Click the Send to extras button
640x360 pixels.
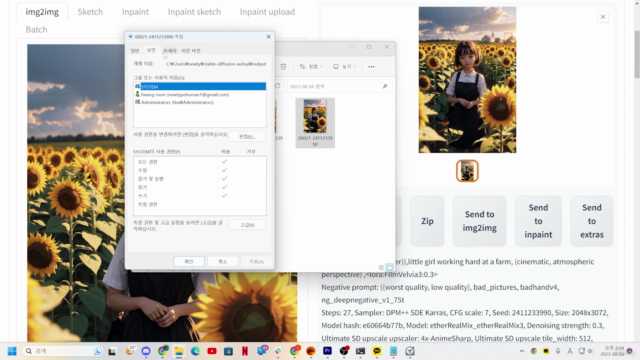(592, 221)
